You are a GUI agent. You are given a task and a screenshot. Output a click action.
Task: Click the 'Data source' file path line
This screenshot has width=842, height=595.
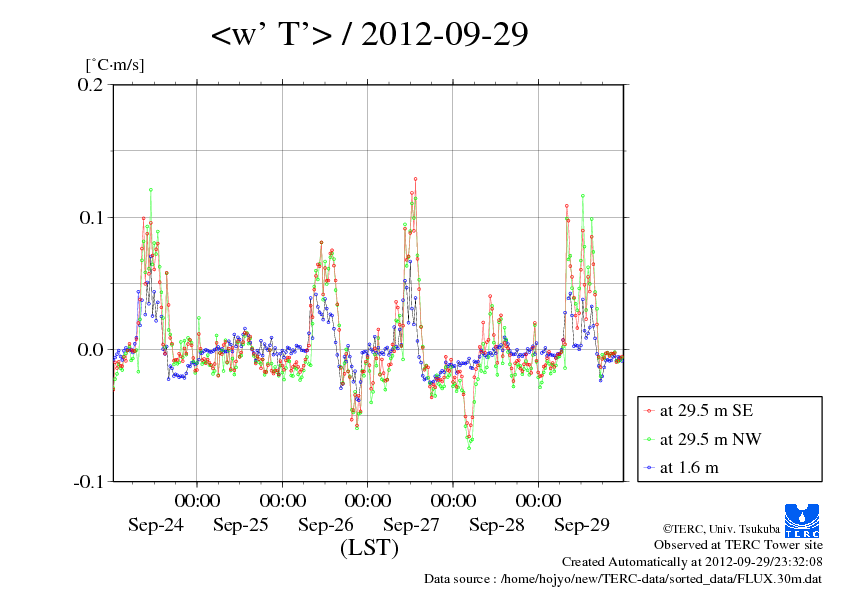coord(623,579)
